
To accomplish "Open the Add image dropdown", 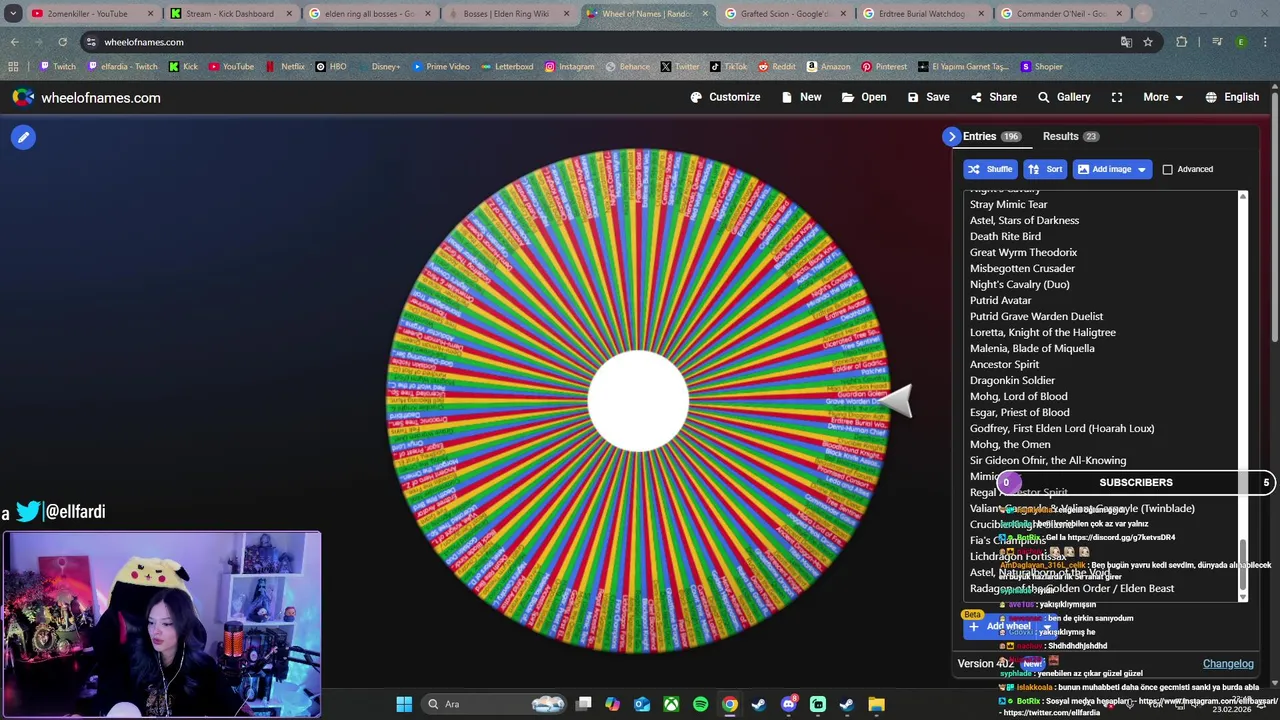I will [1112, 169].
